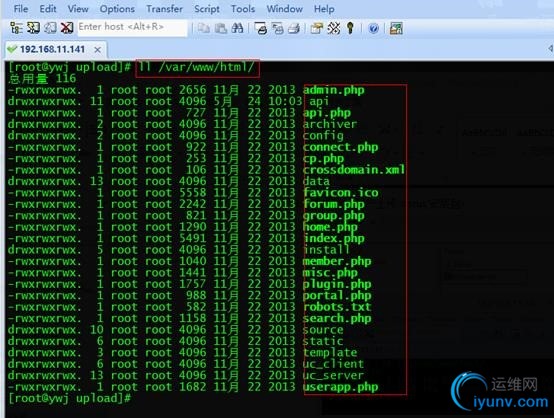Image resolution: width=554 pixels, height=418 pixels.
Task: Open the Edit menu
Action: 48,9
